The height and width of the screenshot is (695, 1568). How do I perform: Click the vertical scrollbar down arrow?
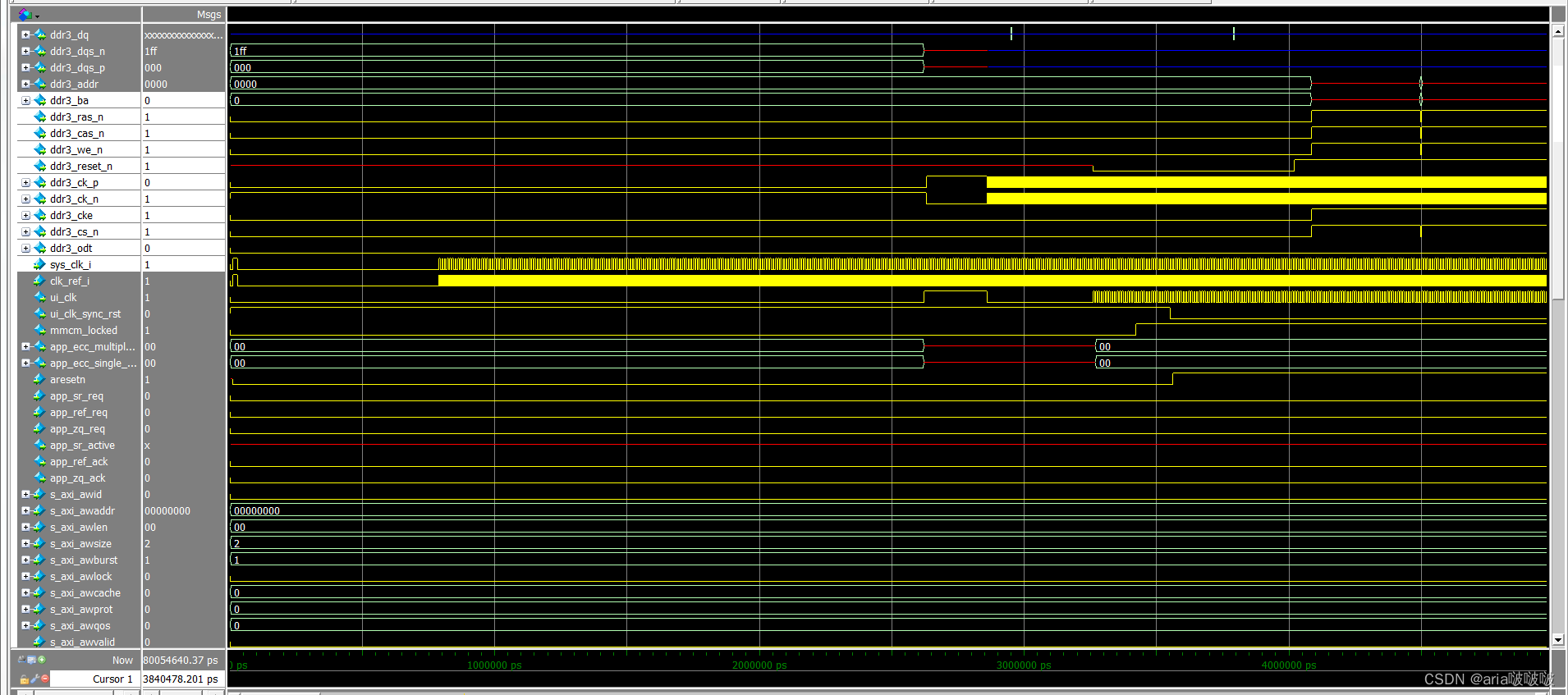coord(1557,639)
